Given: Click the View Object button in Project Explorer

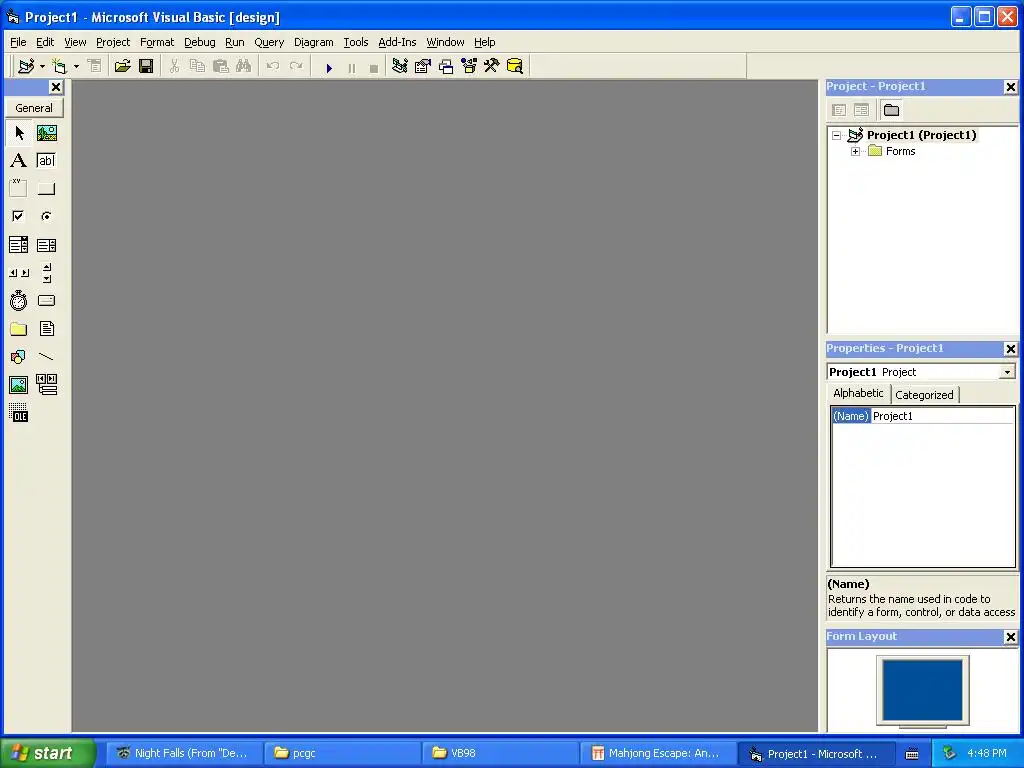Looking at the screenshot, I should click(861, 110).
